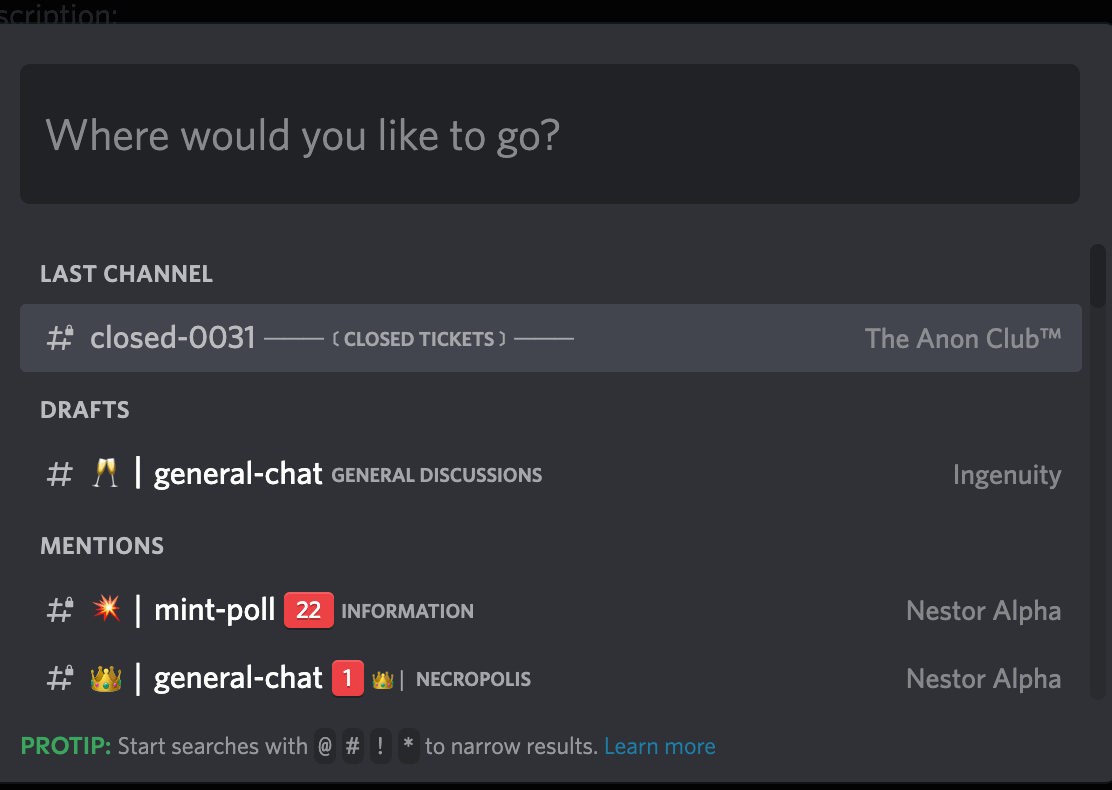Select the mint-poll channel result
The image size is (1112, 790).
click(x=214, y=610)
